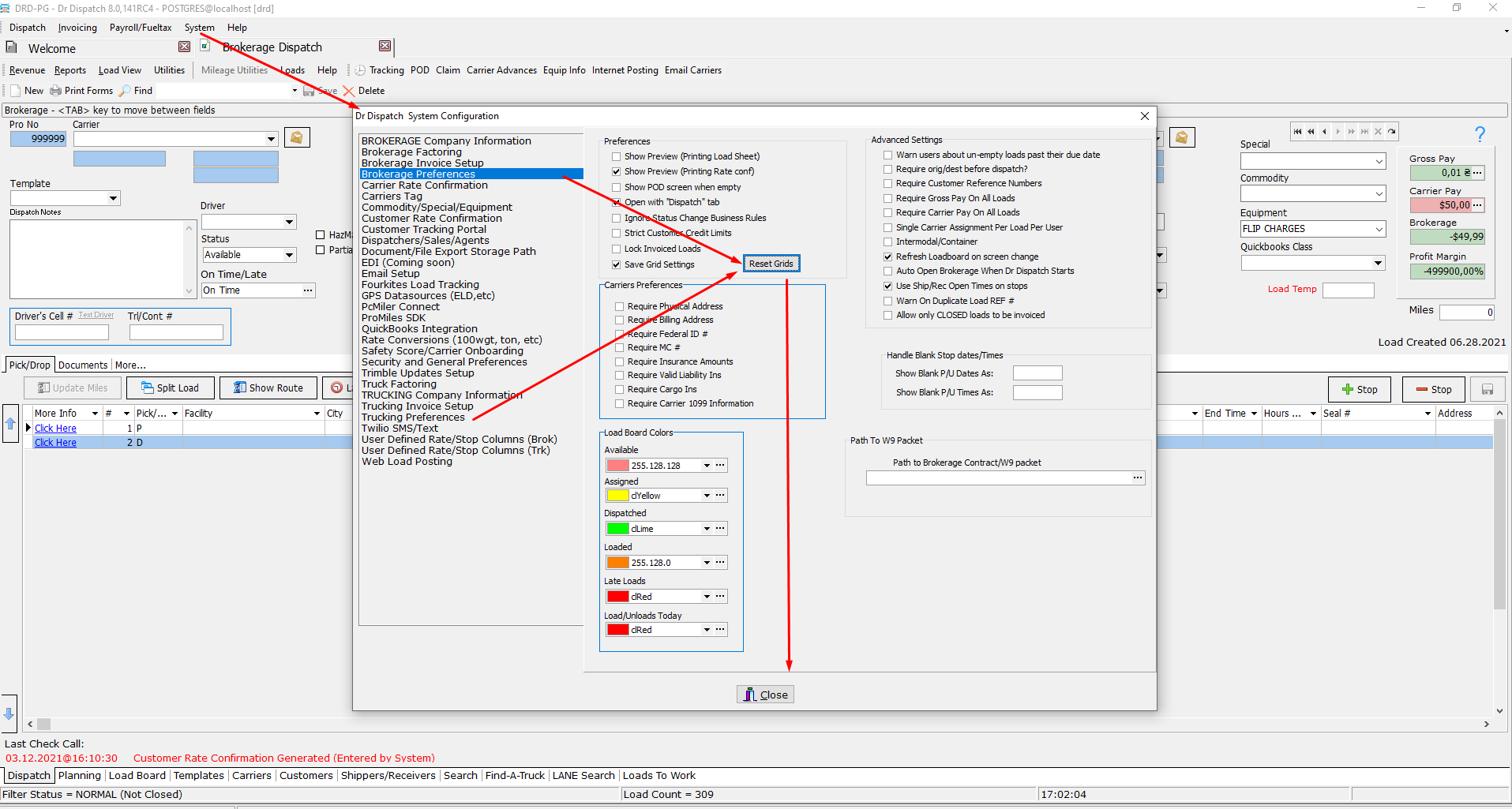Click the Show Route map button
This screenshot has width=1512, height=809.
click(268, 388)
